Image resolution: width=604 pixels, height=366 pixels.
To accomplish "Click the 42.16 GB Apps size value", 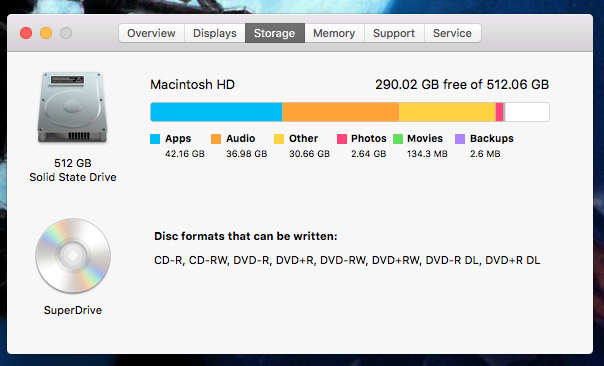I will [185, 154].
